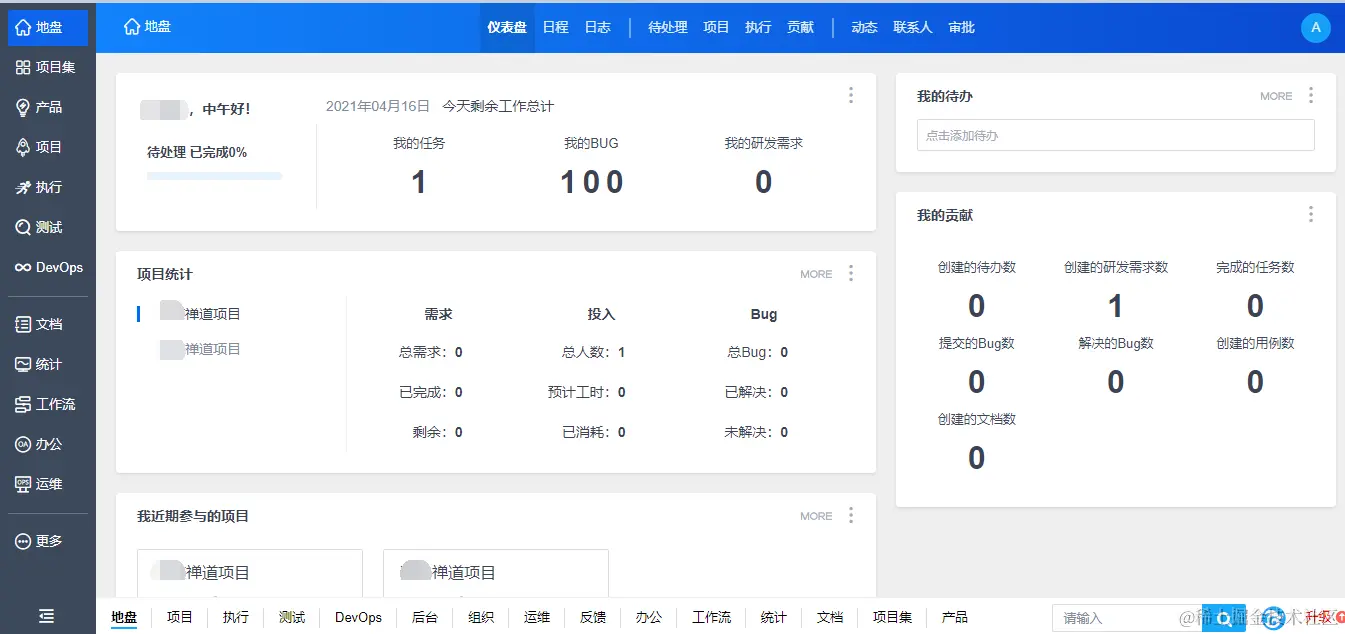The height and width of the screenshot is (634, 1345).
Task: Open 反馈 tab in bottom bar
Action: point(593,617)
